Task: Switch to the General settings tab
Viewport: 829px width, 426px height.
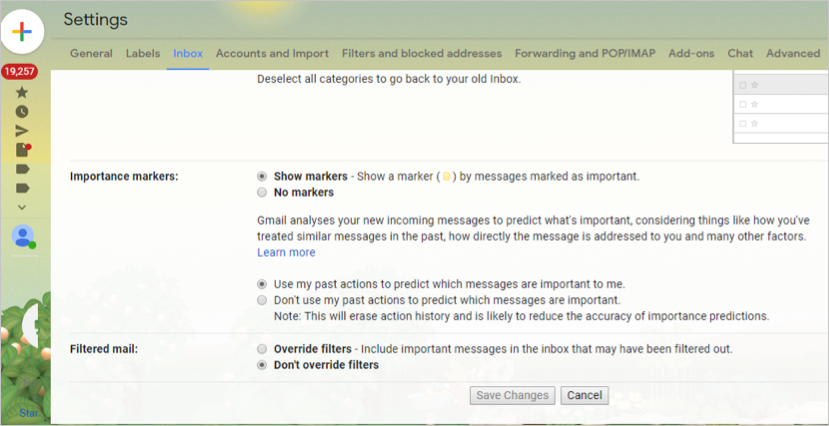Action: 91,53
